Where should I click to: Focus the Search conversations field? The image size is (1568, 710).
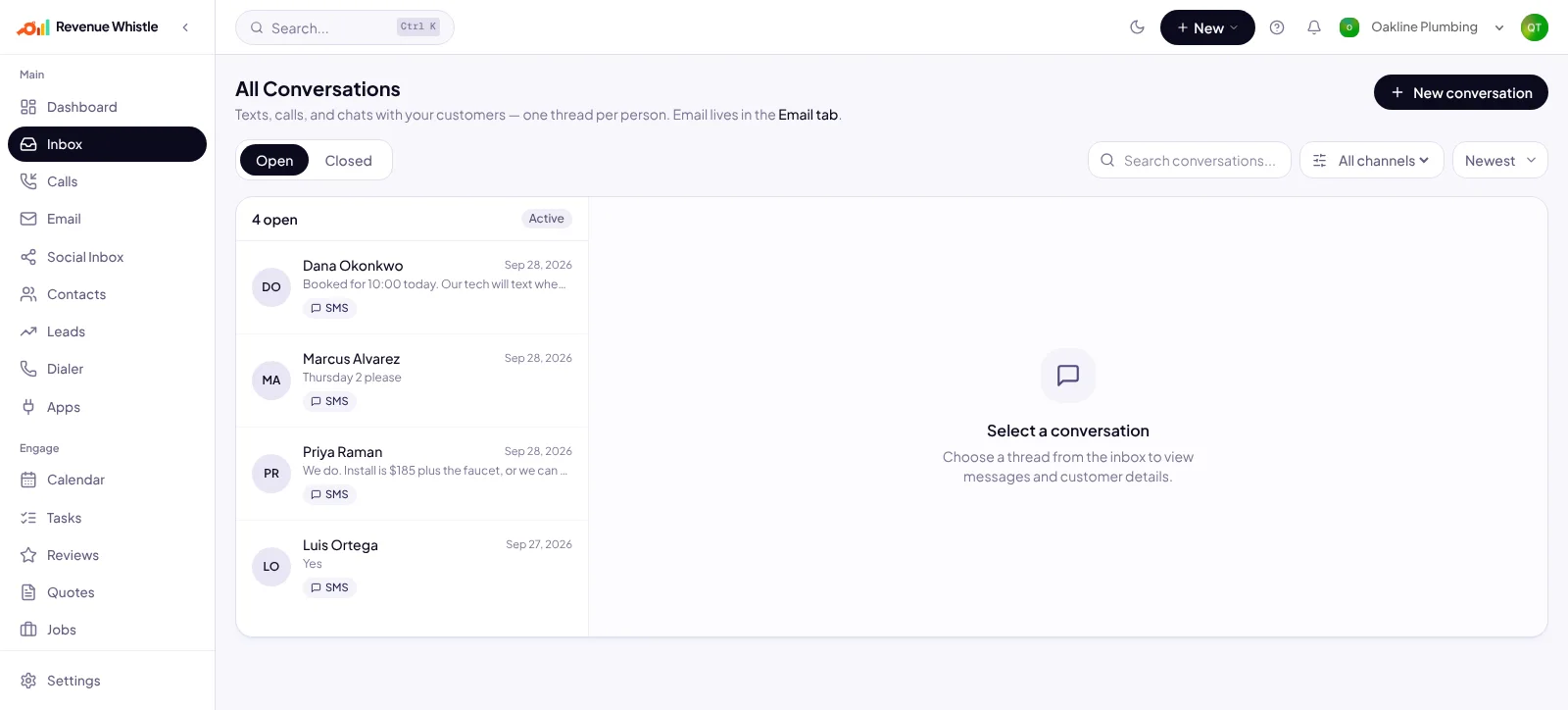click(x=1189, y=161)
